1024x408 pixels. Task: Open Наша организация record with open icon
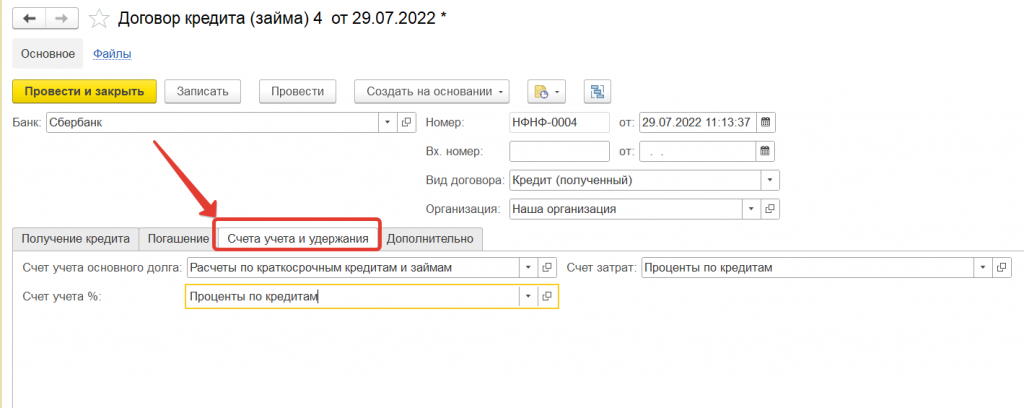coord(769,210)
